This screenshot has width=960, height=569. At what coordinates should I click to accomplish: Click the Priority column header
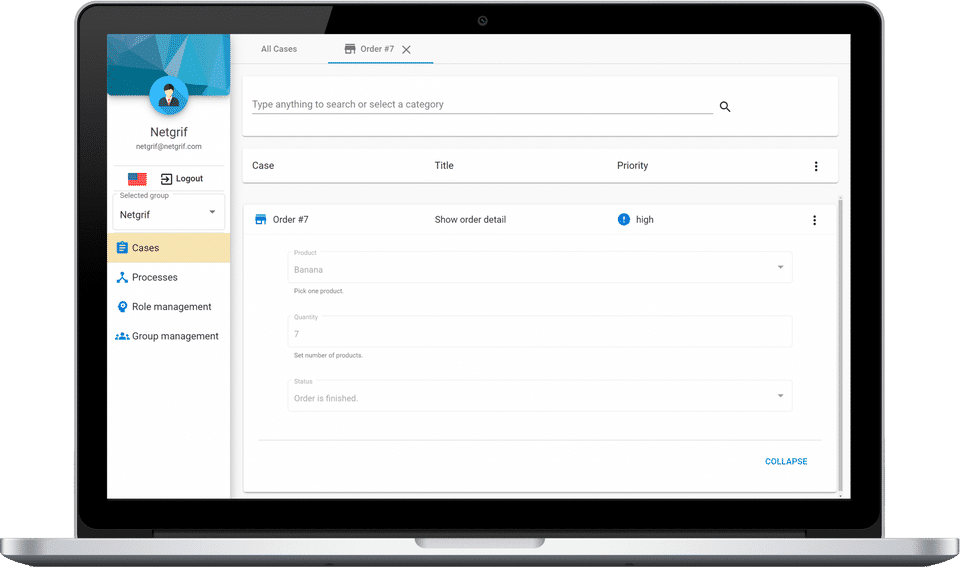[x=632, y=165]
